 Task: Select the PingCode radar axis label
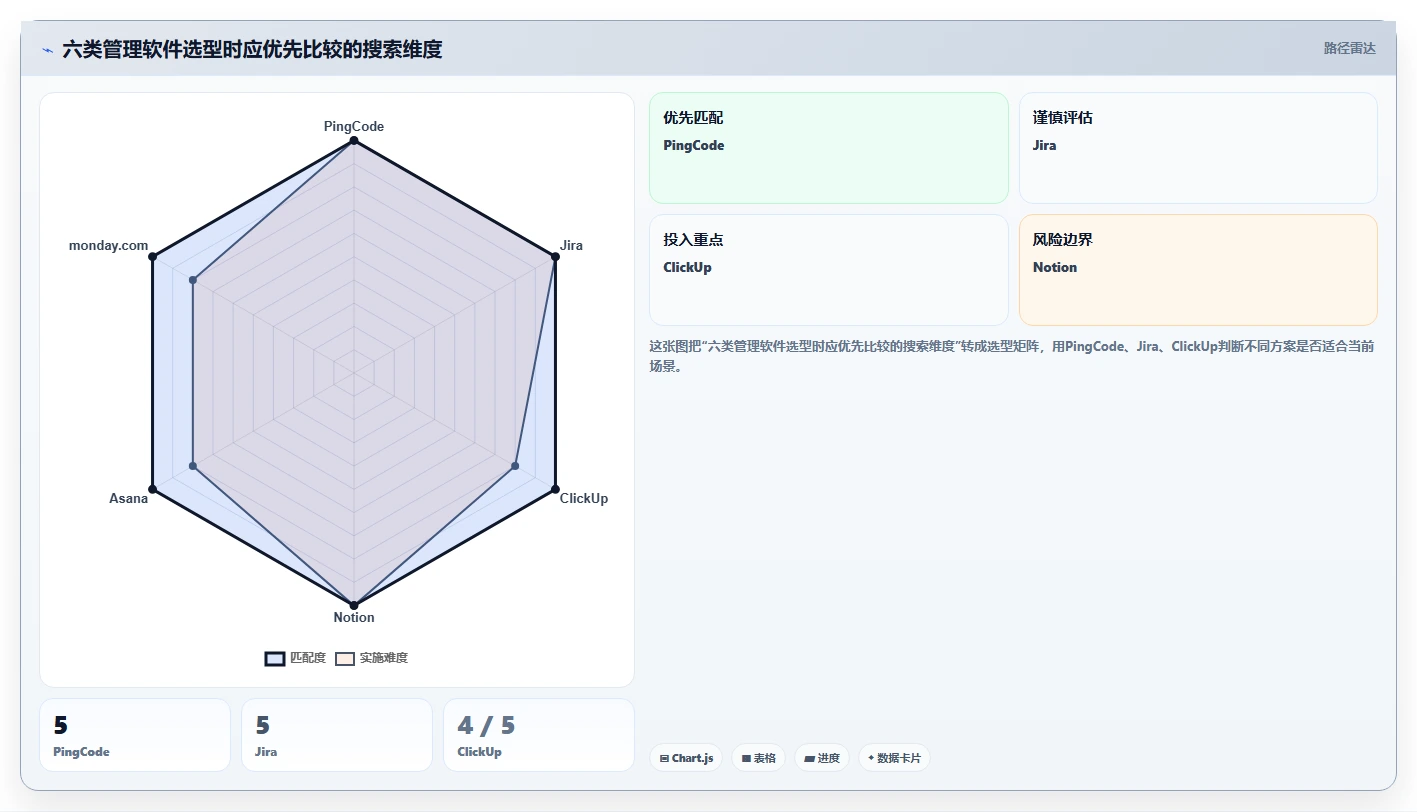(354, 126)
